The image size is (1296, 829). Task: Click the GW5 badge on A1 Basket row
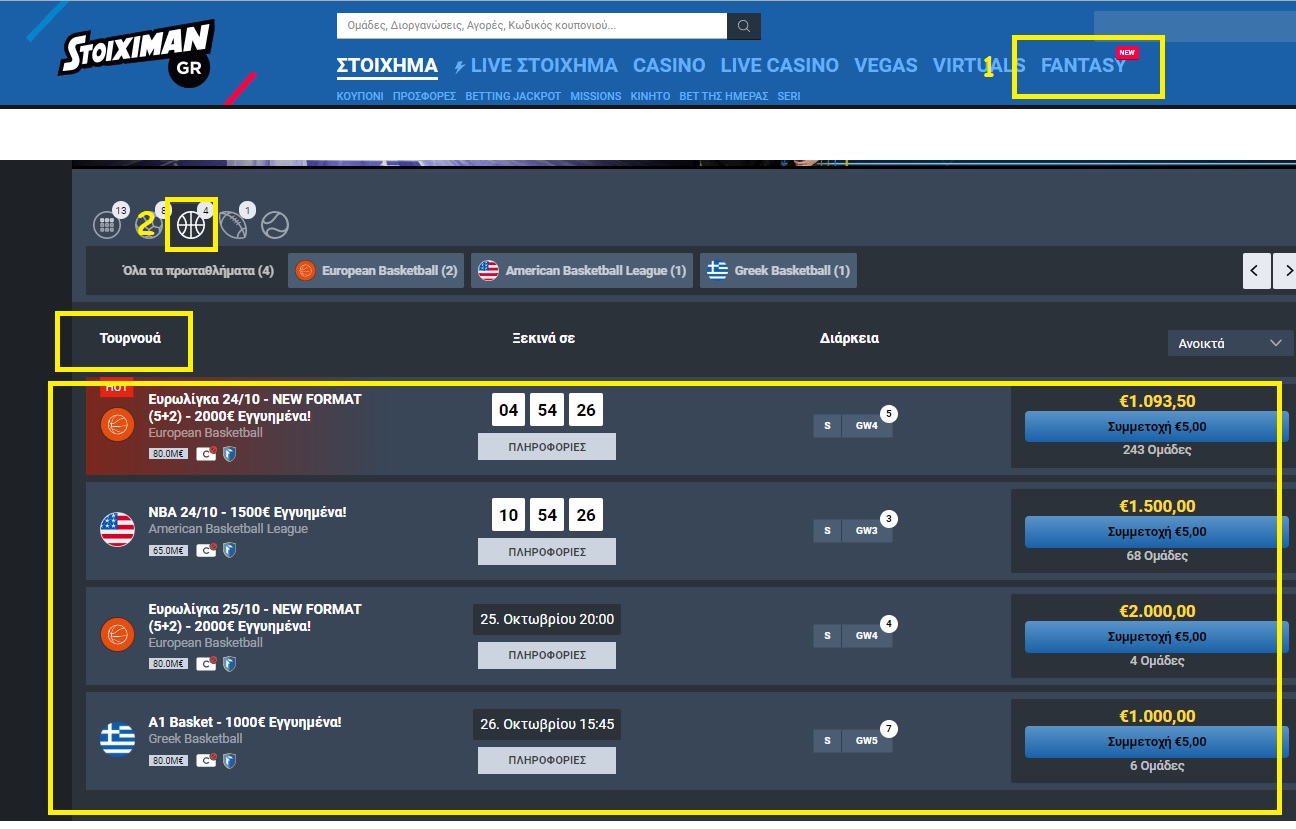coord(866,741)
